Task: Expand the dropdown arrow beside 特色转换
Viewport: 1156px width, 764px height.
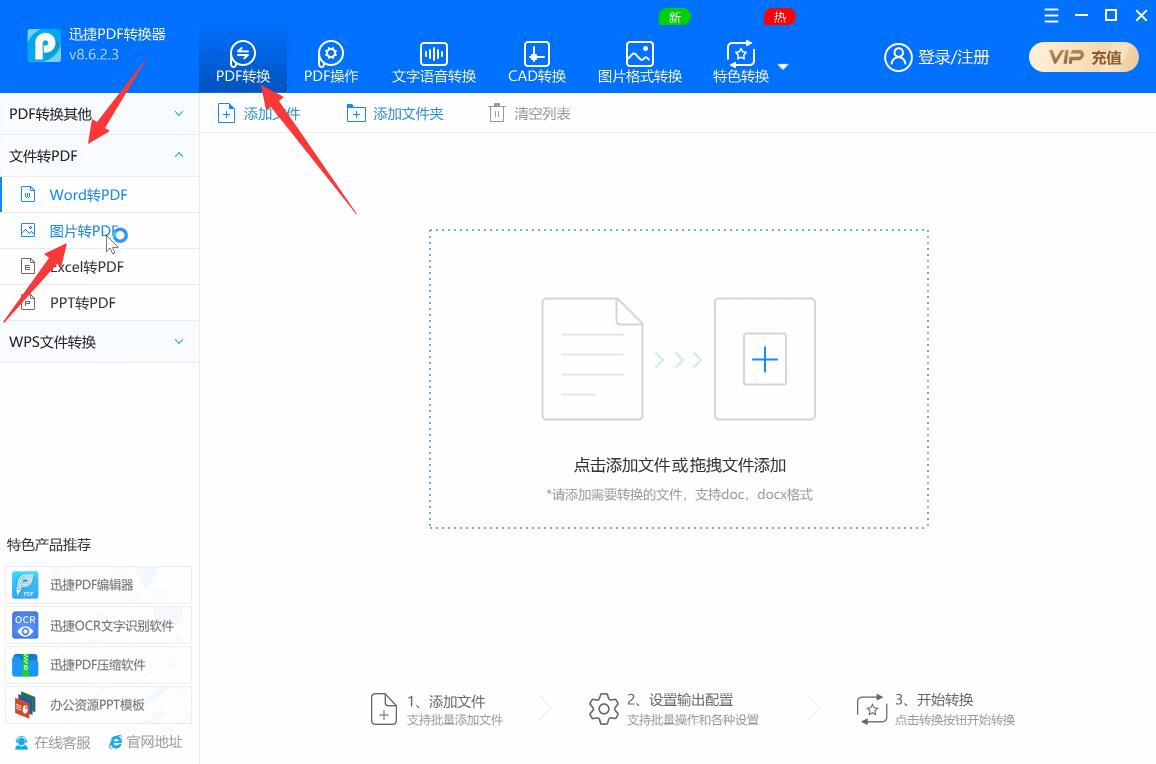Action: click(x=783, y=67)
